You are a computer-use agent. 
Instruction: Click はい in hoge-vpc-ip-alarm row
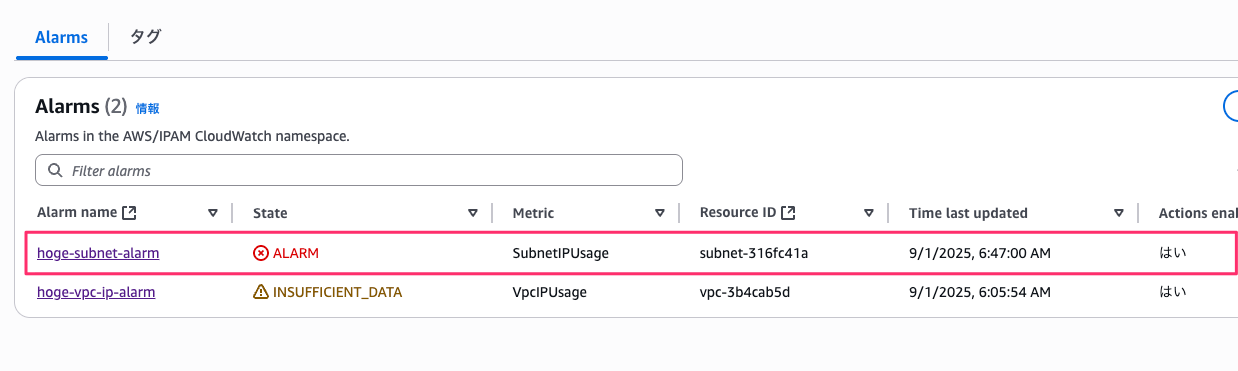pyautogui.click(x=1172, y=292)
